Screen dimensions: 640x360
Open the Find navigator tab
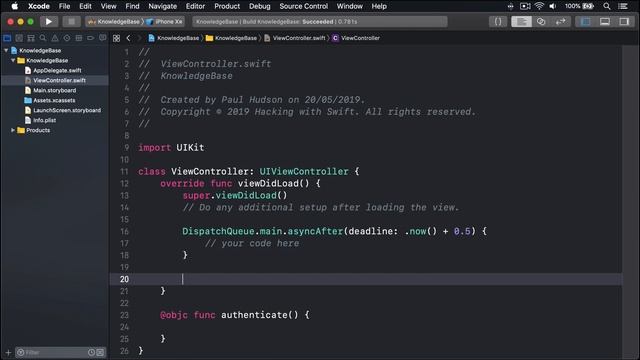[43, 38]
